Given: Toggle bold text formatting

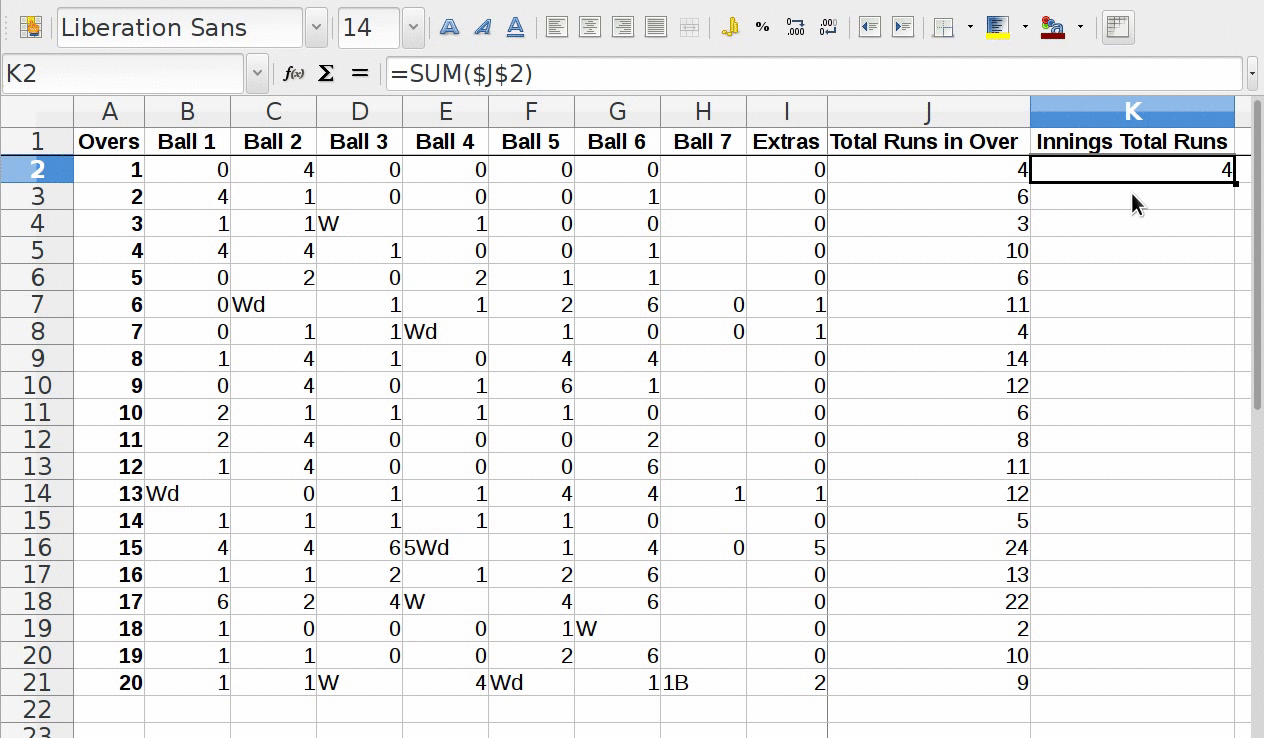Looking at the screenshot, I should click(x=450, y=28).
